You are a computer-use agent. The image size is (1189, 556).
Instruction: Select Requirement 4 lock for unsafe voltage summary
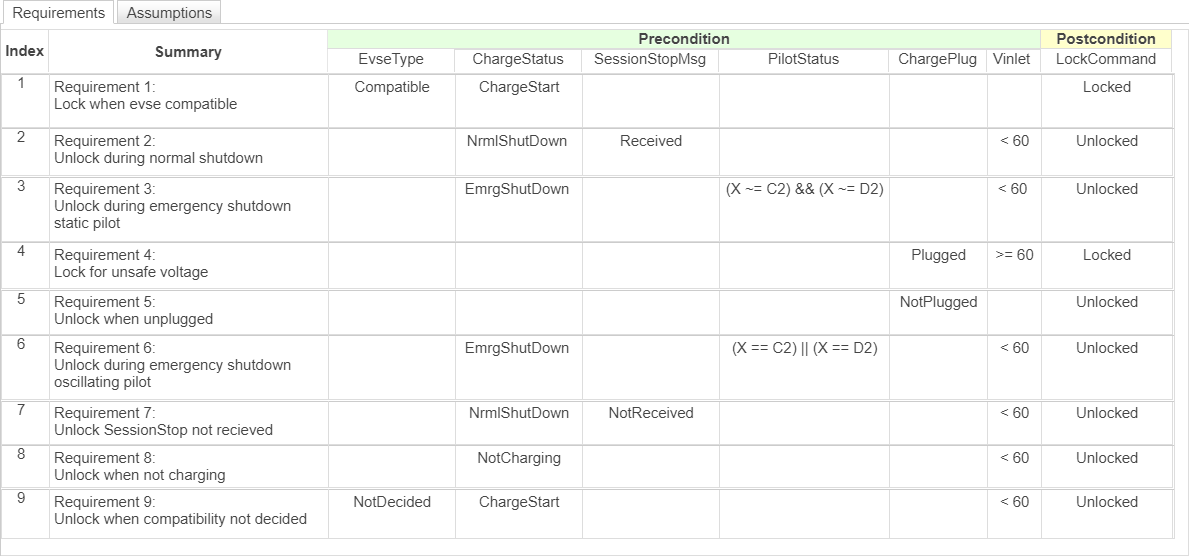click(x=131, y=264)
